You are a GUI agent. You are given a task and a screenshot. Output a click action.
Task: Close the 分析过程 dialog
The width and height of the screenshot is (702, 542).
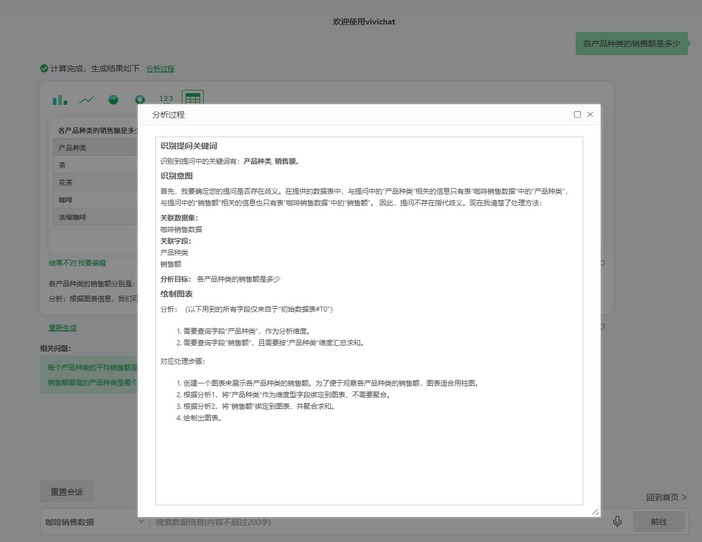tap(590, 115)
